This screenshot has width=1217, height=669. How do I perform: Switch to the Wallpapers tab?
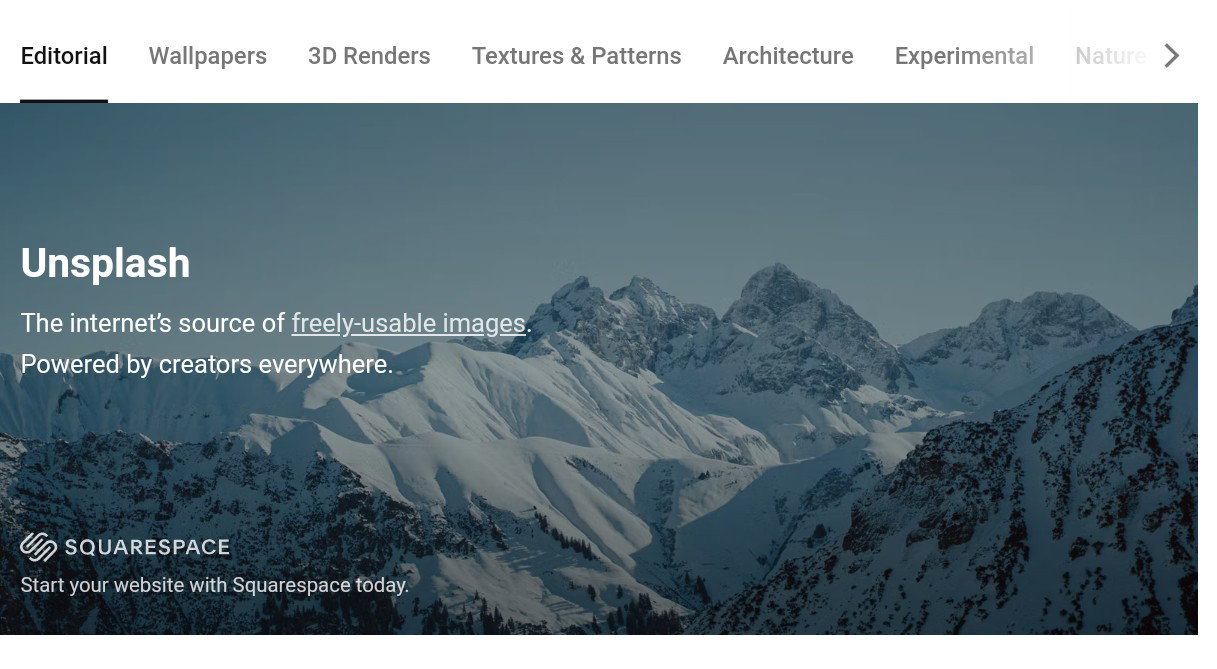(208, 56)
